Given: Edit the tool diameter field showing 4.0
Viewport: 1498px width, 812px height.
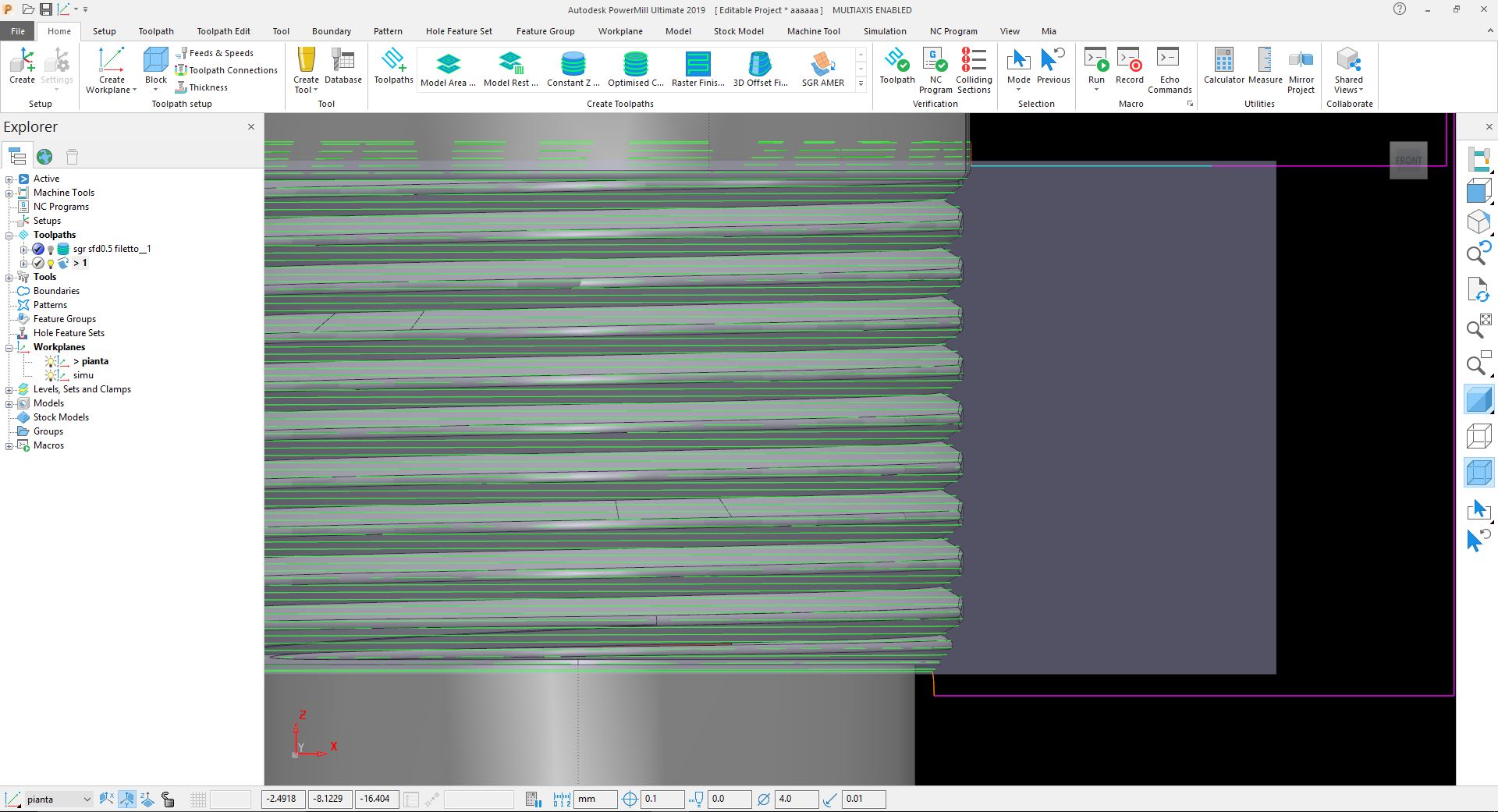Looking at the screenshot, I should pos(797,799).
